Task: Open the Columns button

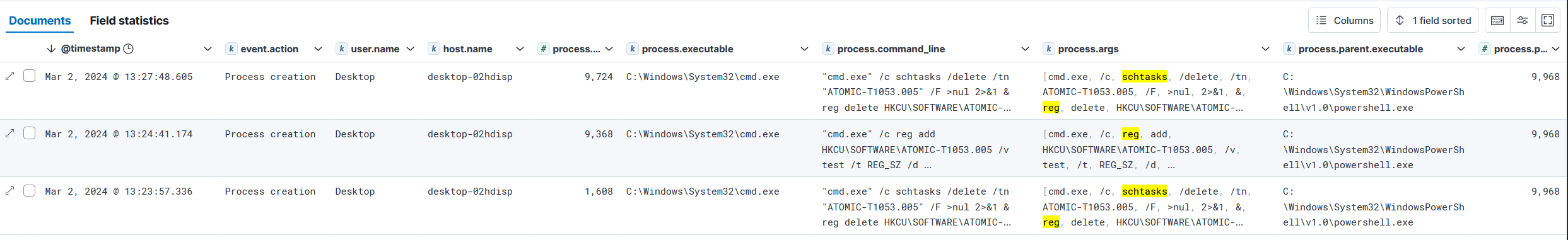Action: coord(1344,21)
